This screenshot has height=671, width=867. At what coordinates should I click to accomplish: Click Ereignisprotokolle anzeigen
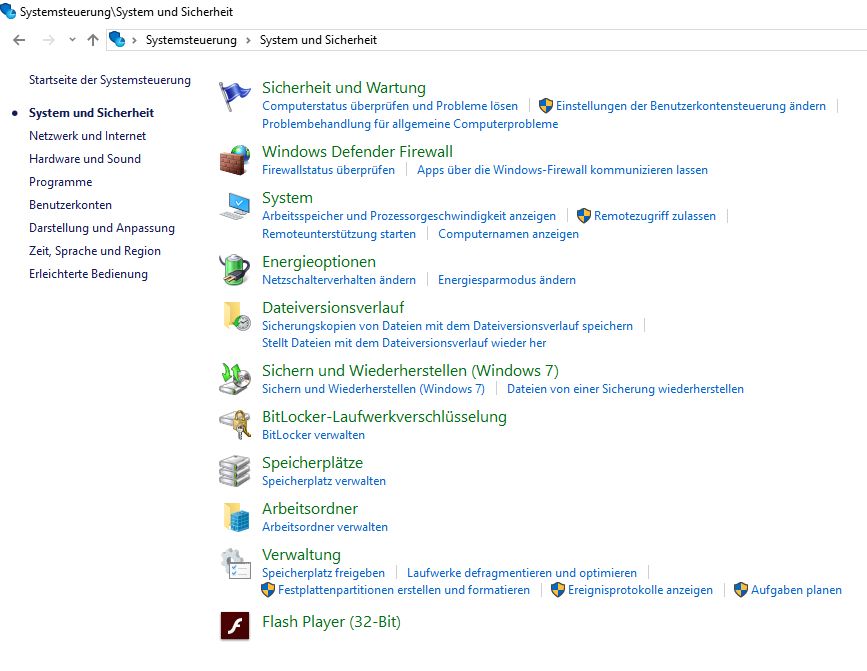click(x=640, y=590)
